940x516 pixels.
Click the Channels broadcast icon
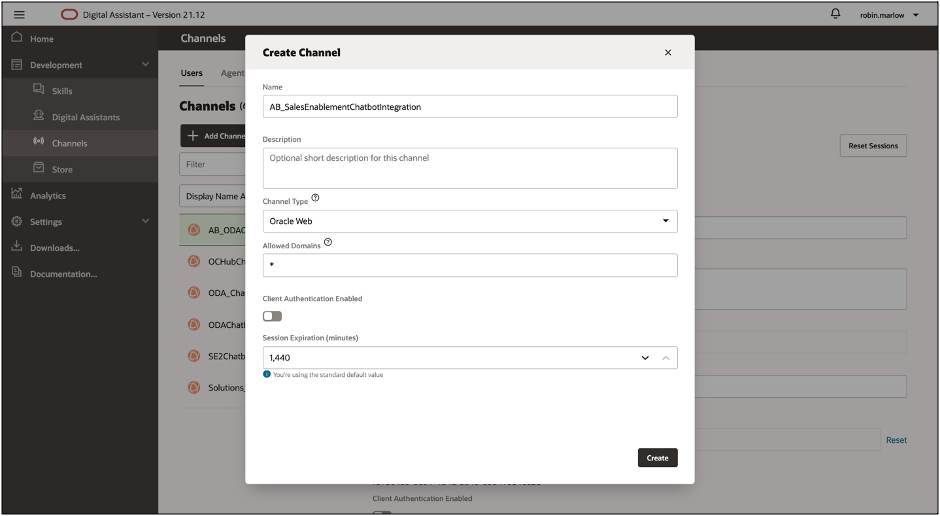click(x=38, y=141)
